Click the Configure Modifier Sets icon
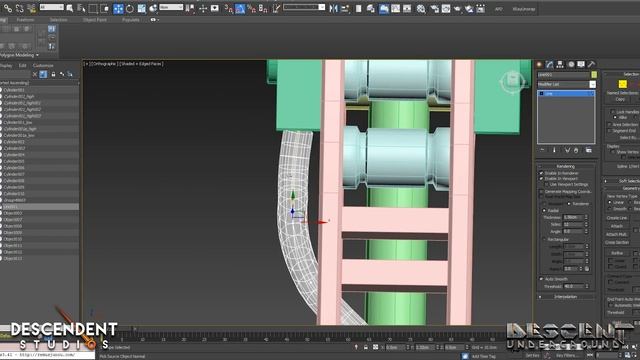Screen dimensions: 640x360 tap(589, 150)
